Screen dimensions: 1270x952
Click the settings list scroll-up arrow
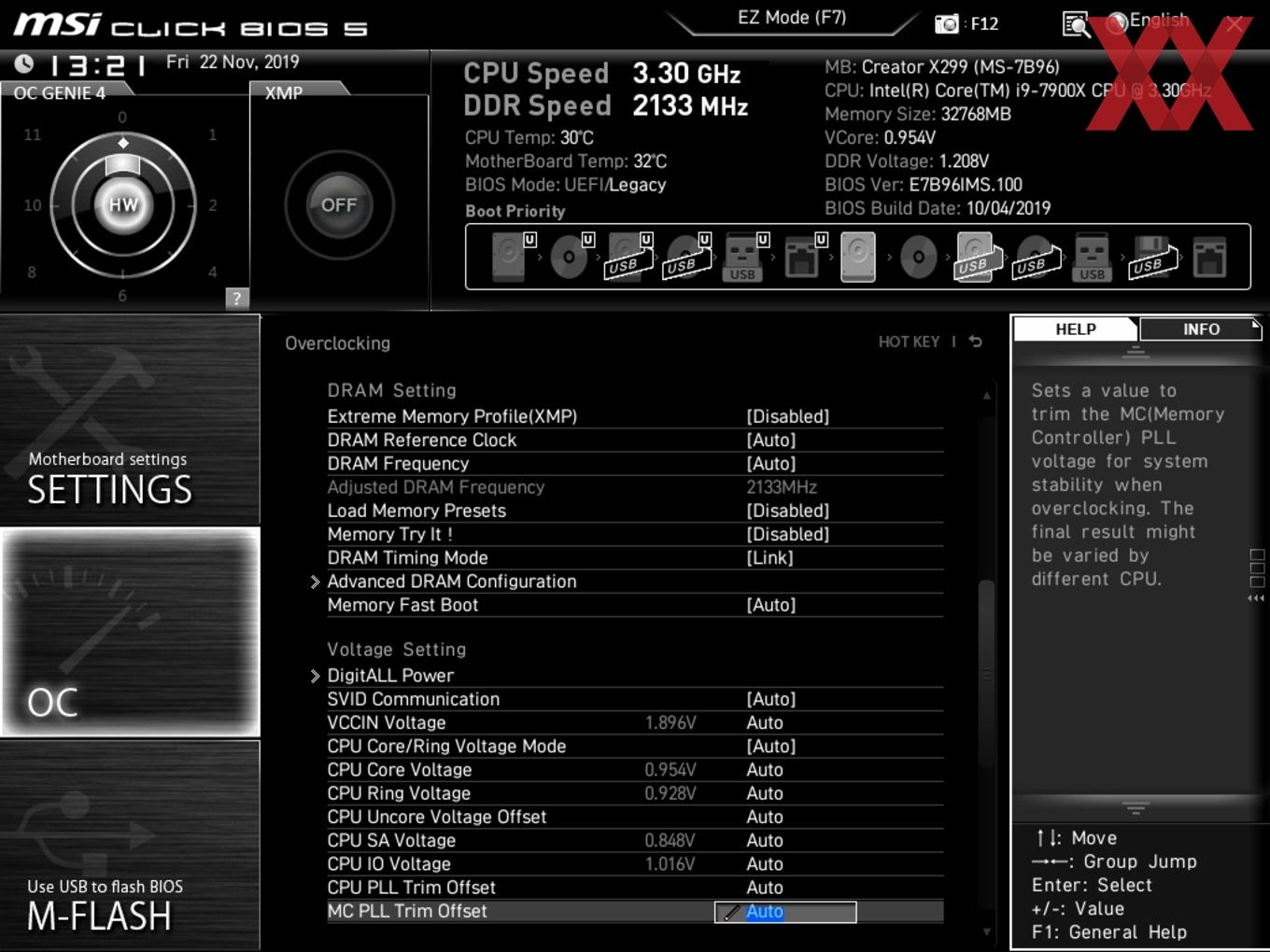(986, 396)
